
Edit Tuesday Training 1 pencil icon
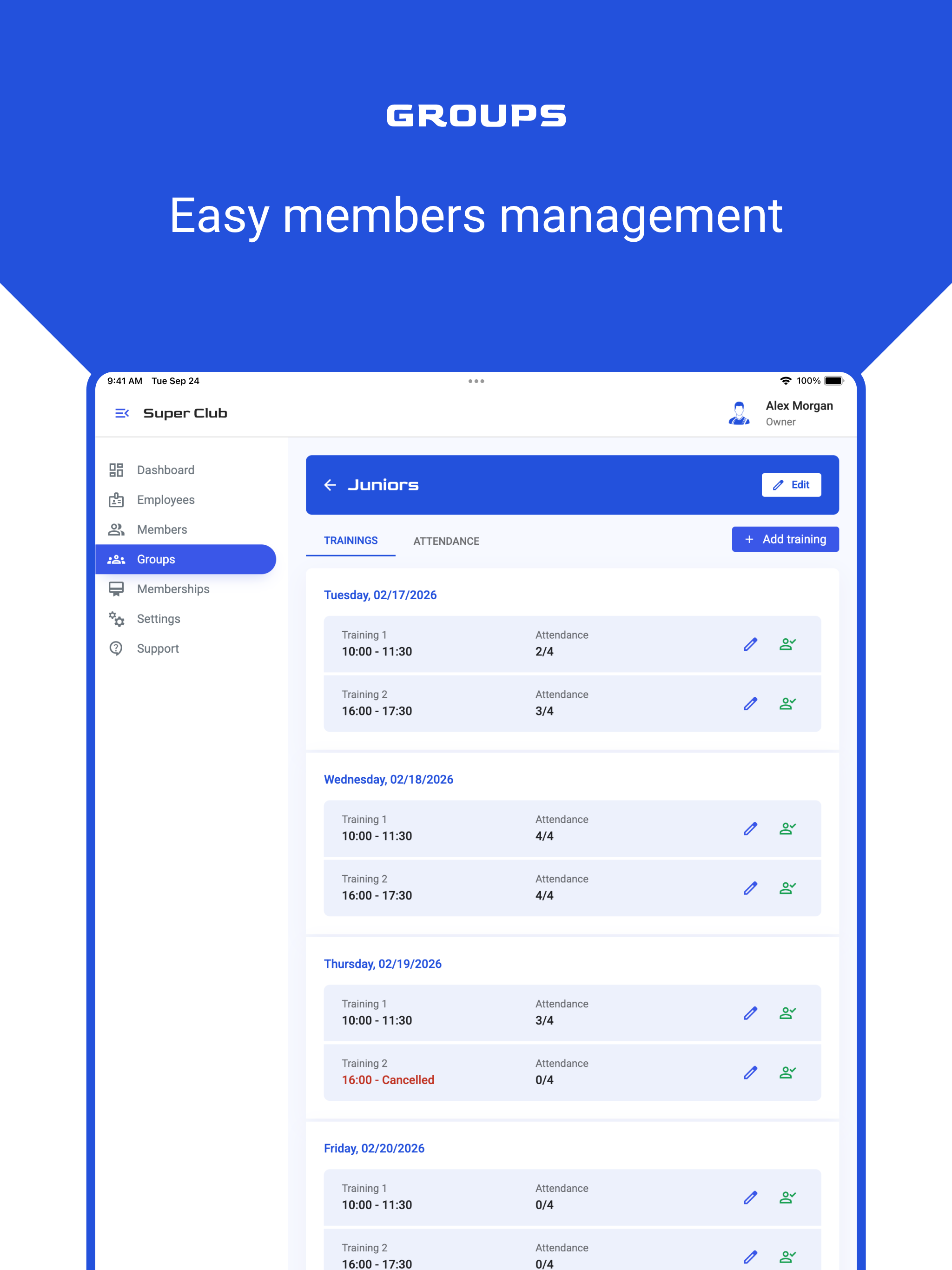coord(750,644)
